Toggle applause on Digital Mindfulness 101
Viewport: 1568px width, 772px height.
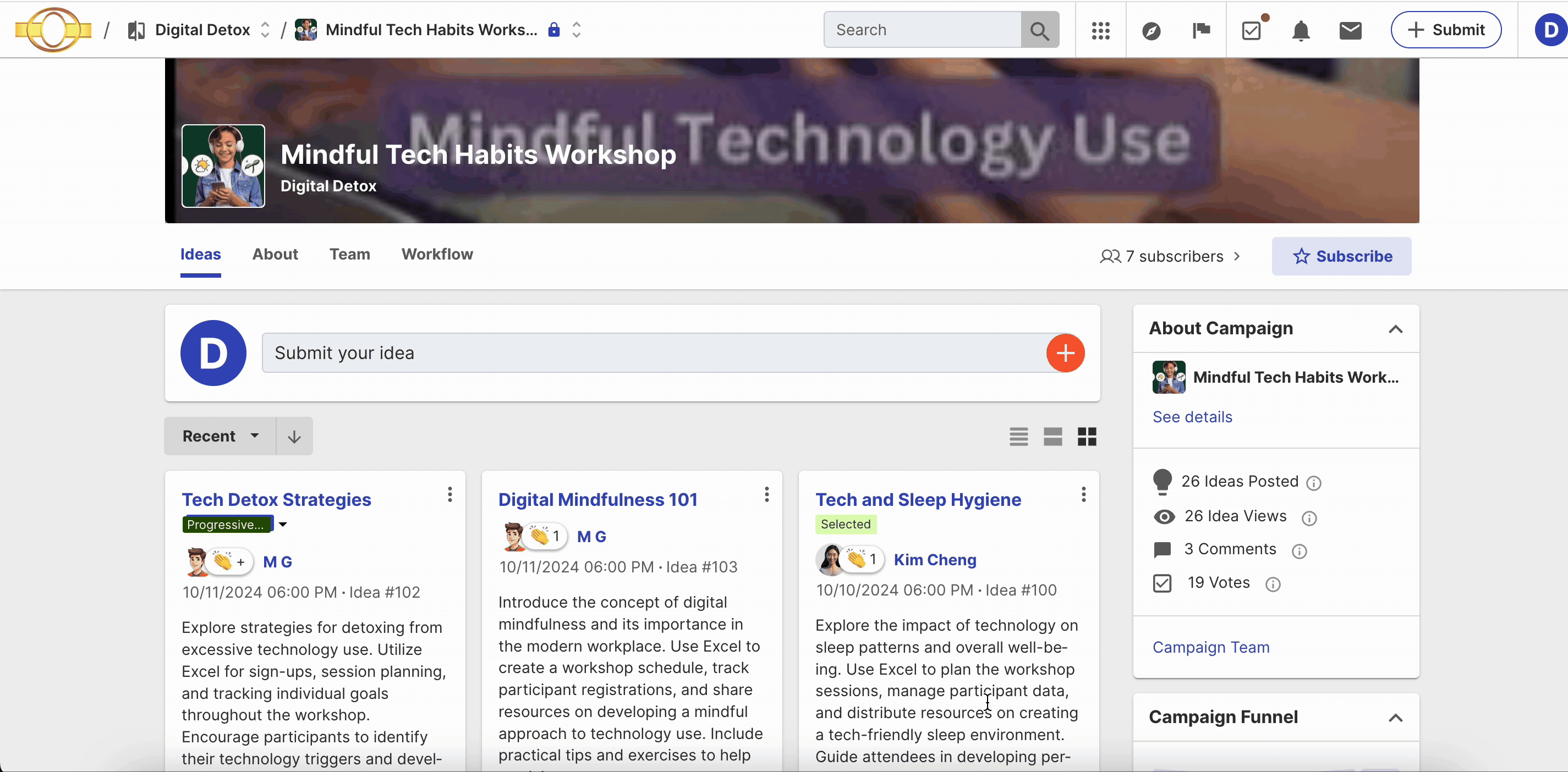click(546, 536)
